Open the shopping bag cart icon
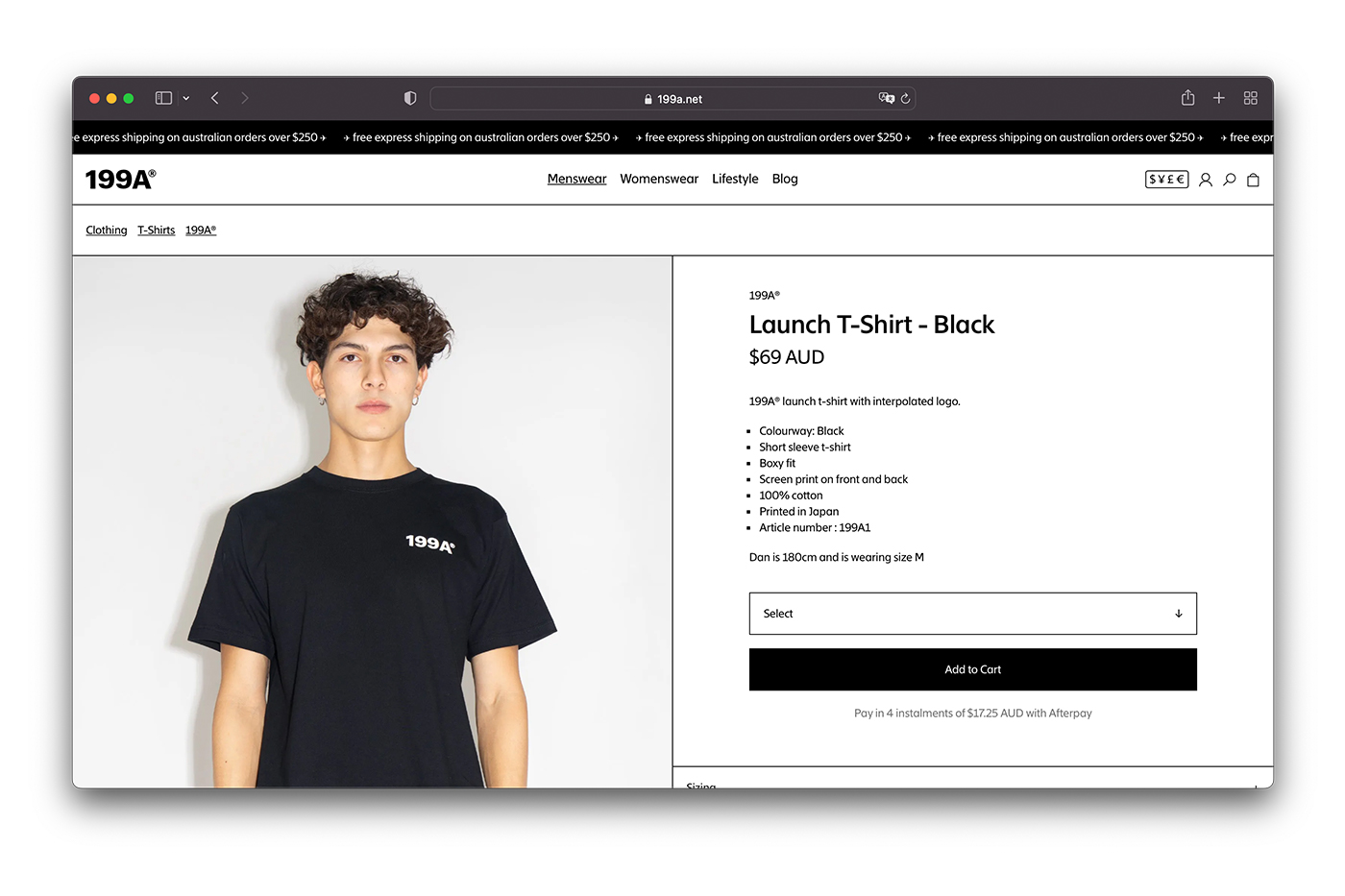This screenshot has width=1345, height=896. pos(1253,180)
